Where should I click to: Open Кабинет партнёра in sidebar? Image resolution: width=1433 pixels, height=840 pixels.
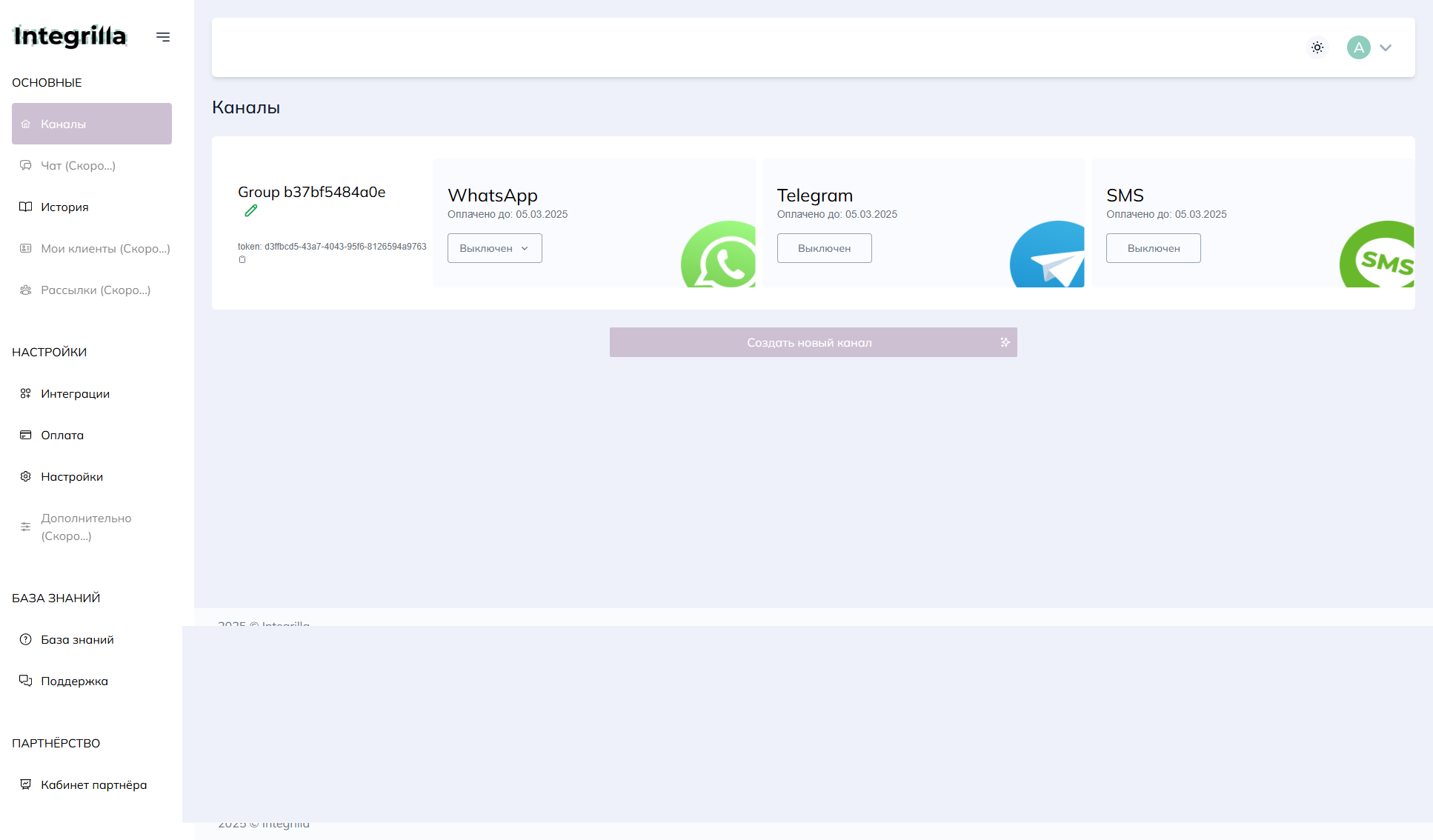pyautogui.click(x=93, y=785)
